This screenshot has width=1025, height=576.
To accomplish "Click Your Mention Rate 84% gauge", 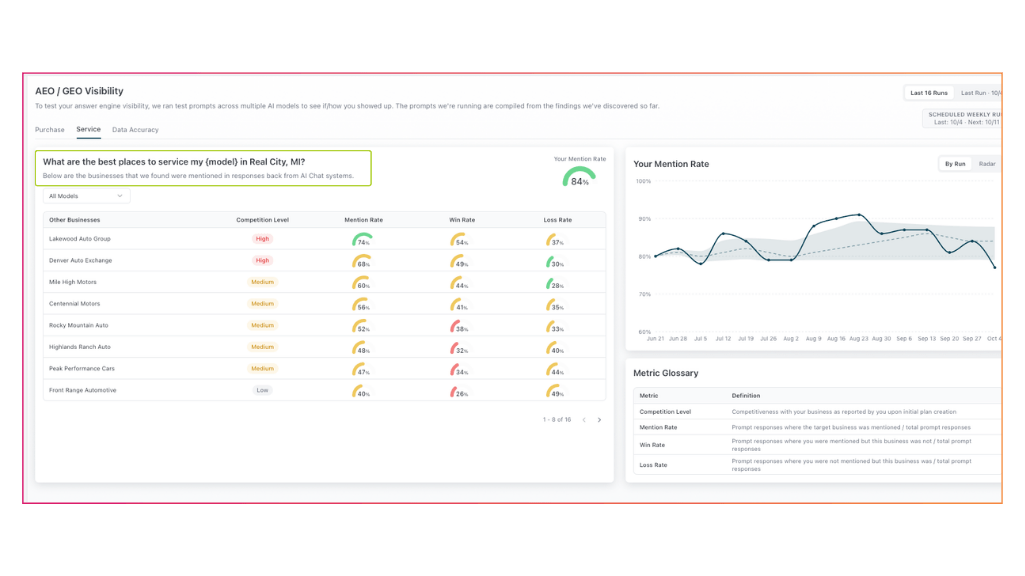I will [579, 177].
